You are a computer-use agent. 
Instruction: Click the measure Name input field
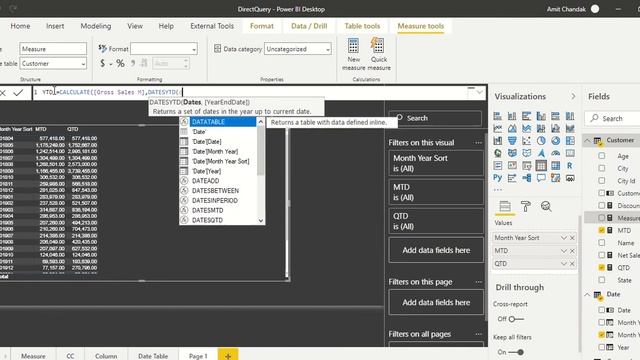(x=53, y=49)
